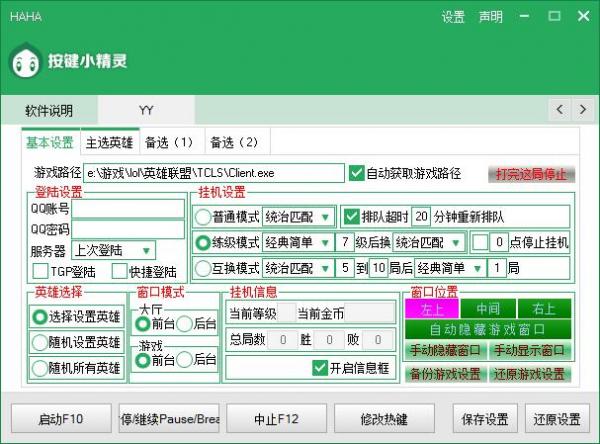Click the 保存设置 button
This screenshot has width=600, height=444.
[485, 418]
